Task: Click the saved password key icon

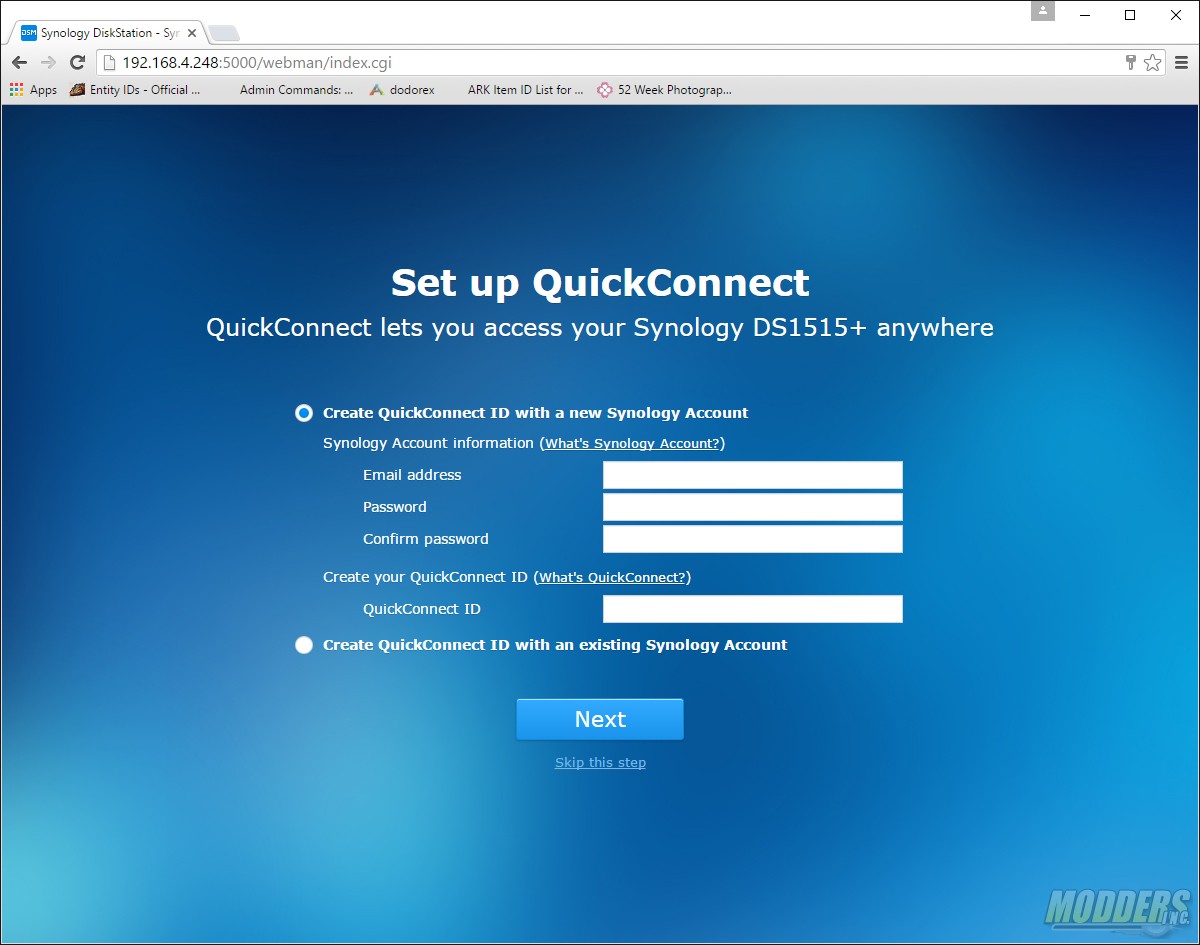Action: coord(1131,62)
